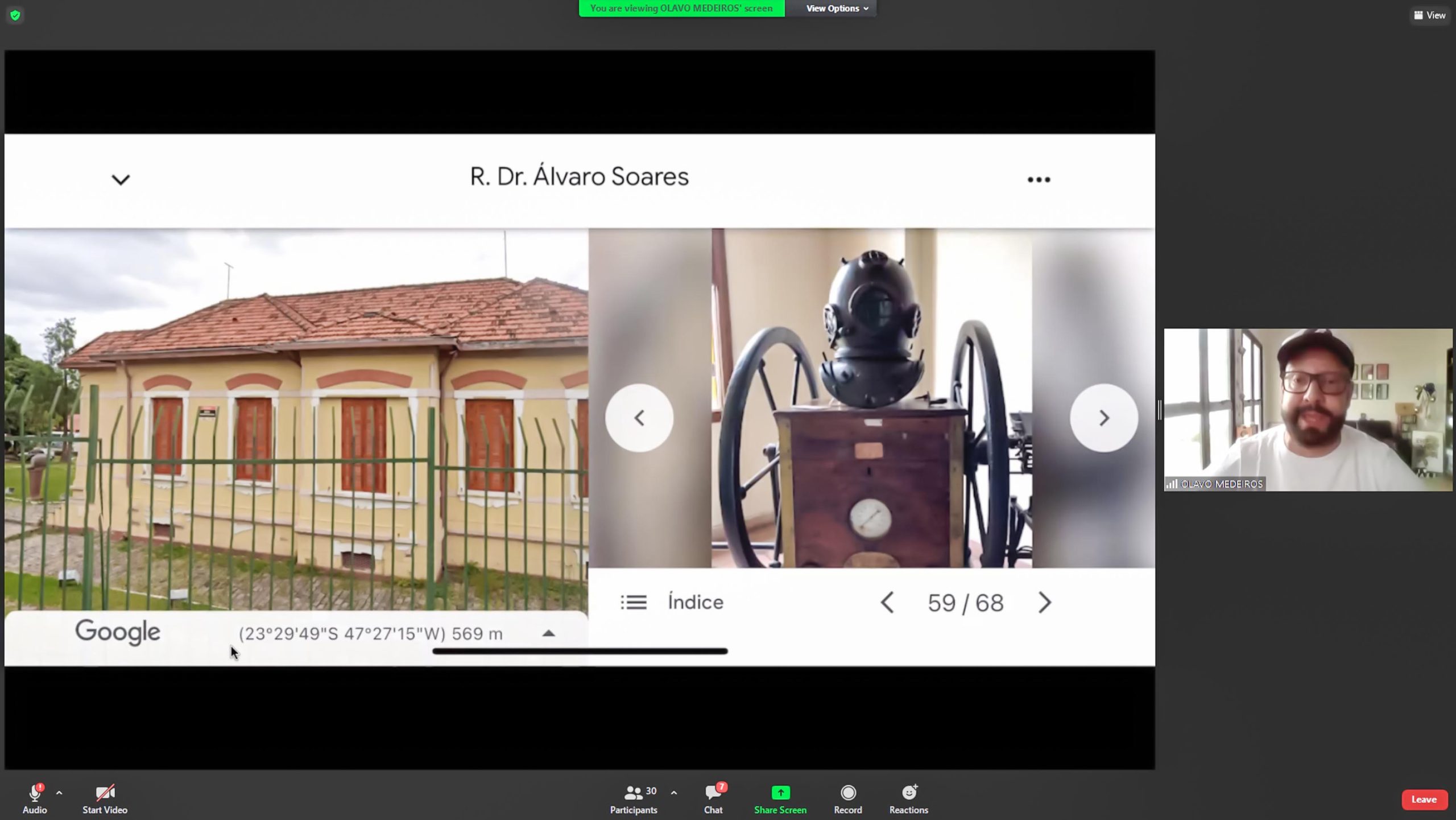
Task: Go to next photo using circular arrow
Action: coord(1104,418)
